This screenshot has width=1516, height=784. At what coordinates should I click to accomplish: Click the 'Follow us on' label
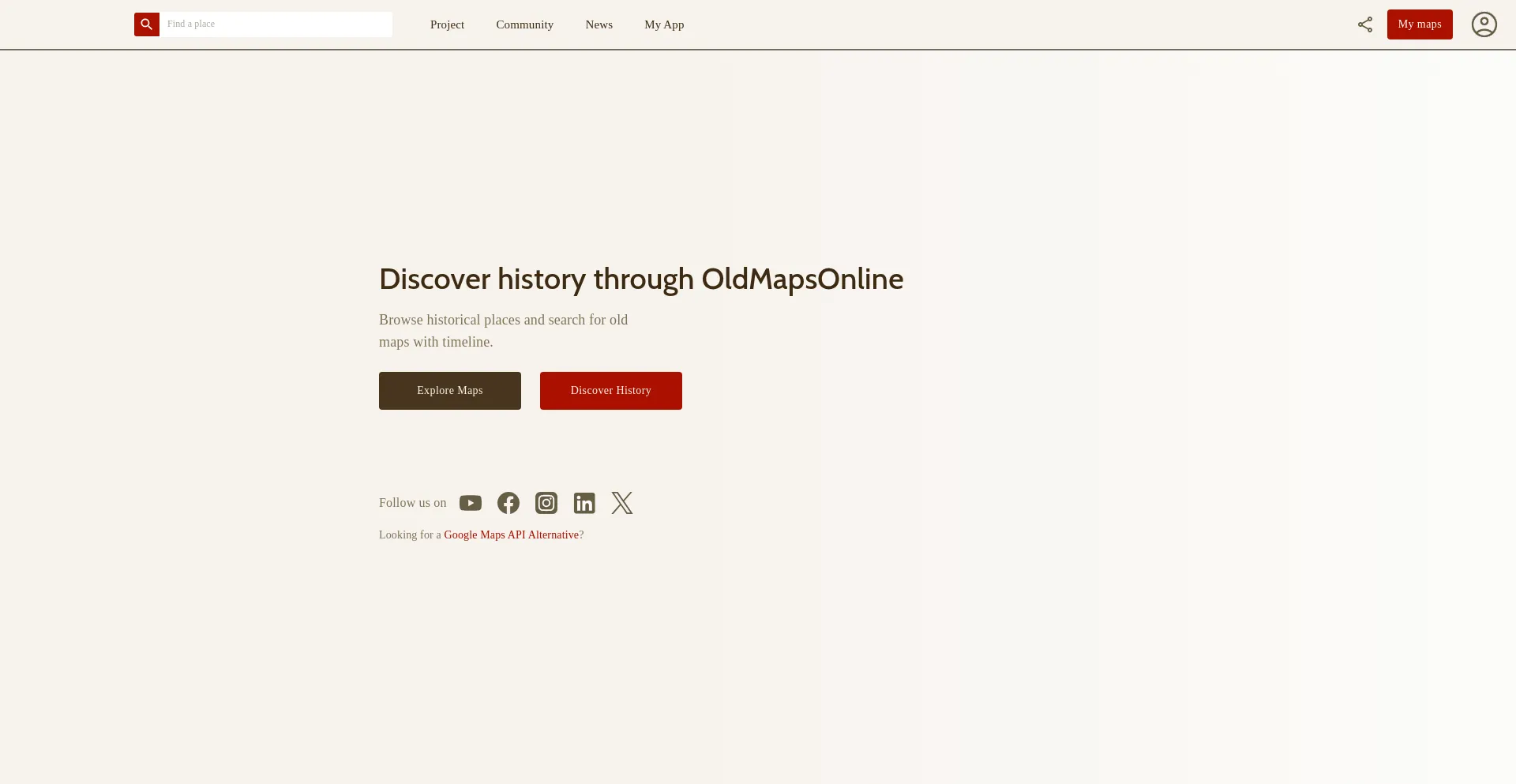pyautogui.click(x=413, y=503)
